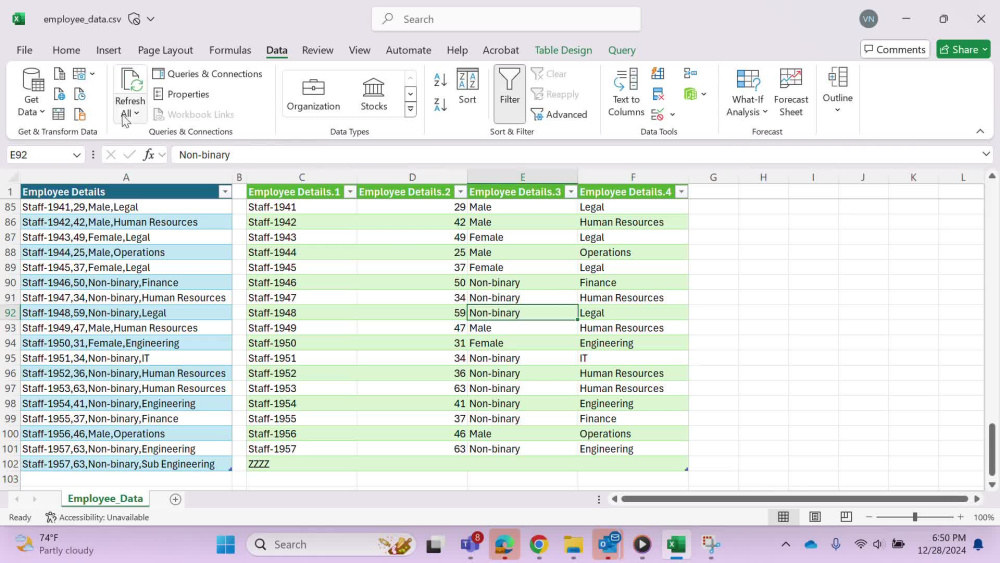The height and width of the screenshot is (563, 1000).
Task: Expand the formula bar
Action: coord(986,154)
